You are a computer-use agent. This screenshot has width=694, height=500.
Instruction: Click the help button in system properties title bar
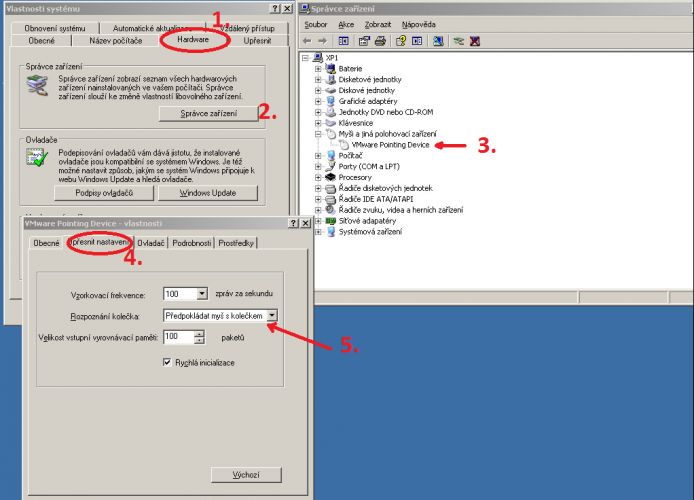(x=275, y=8)
